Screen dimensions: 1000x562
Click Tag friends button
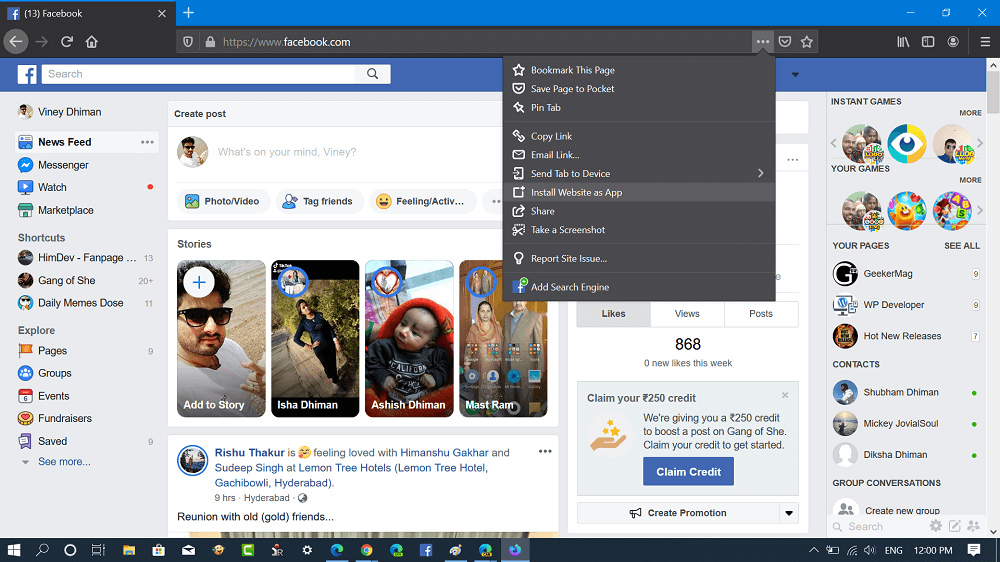click(x=318, y=201)
